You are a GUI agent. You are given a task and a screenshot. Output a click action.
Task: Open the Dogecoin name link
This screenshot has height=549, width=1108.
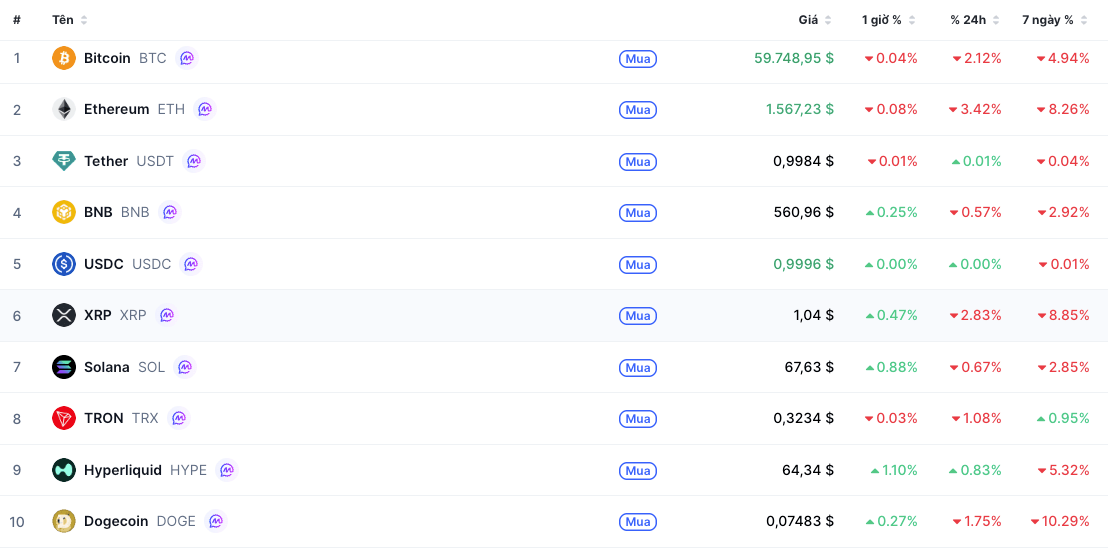[x=116, y=521]
